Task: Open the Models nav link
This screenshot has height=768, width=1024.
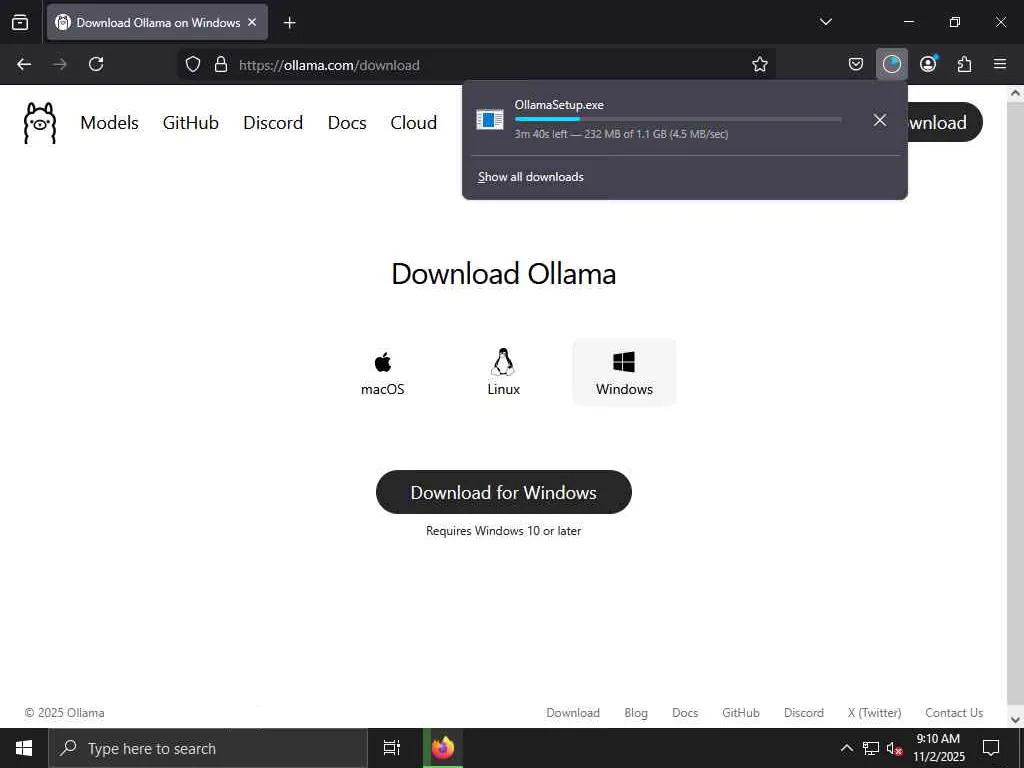Action: [109, 123]
